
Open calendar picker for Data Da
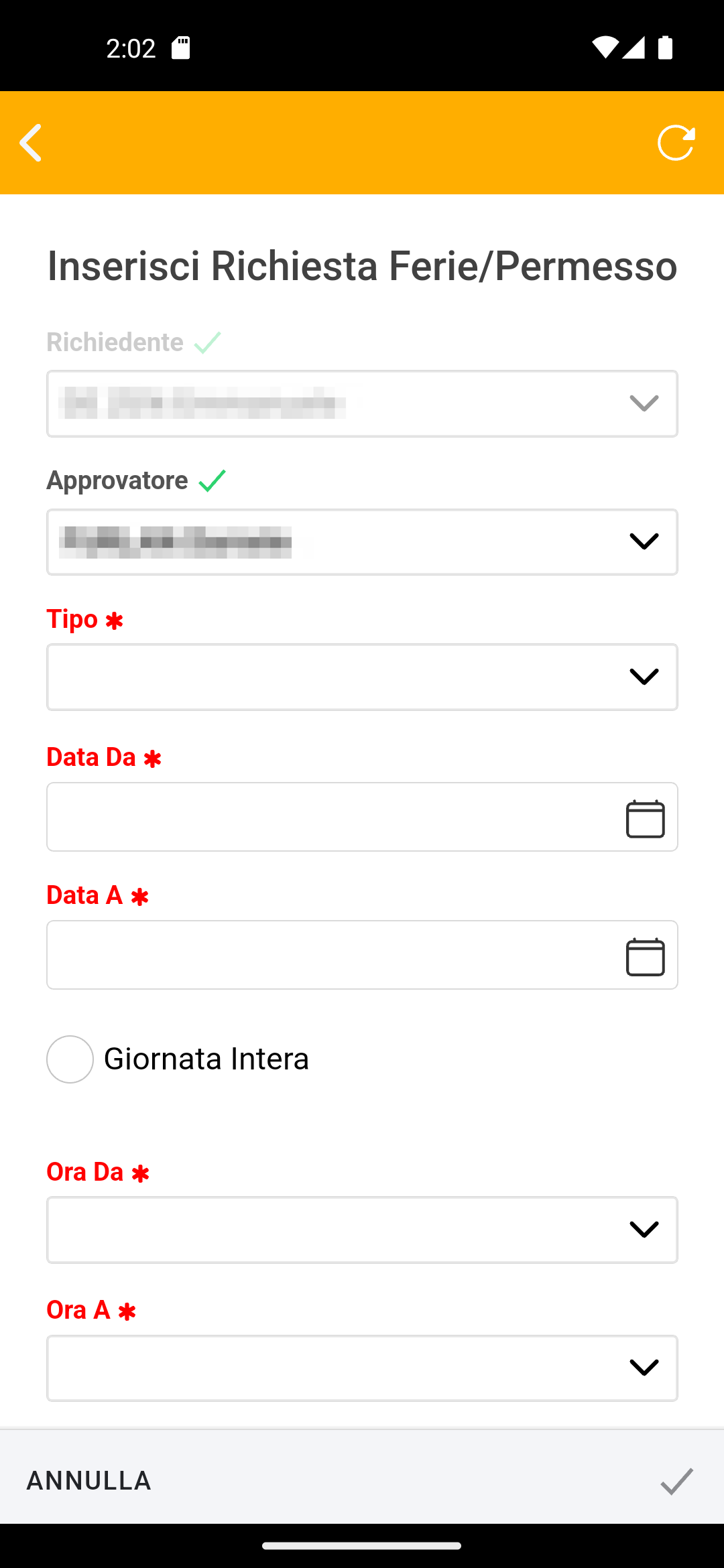645,818
